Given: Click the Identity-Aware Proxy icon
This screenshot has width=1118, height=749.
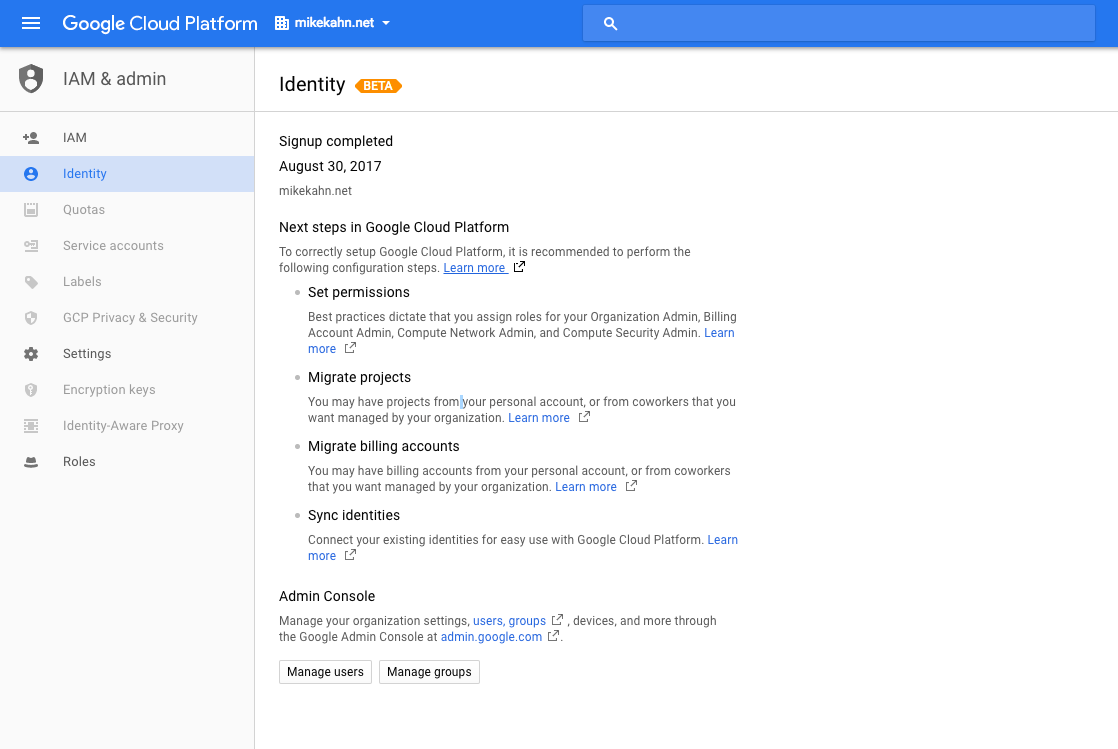Looking at the screenshot, I should pos(31,426).
